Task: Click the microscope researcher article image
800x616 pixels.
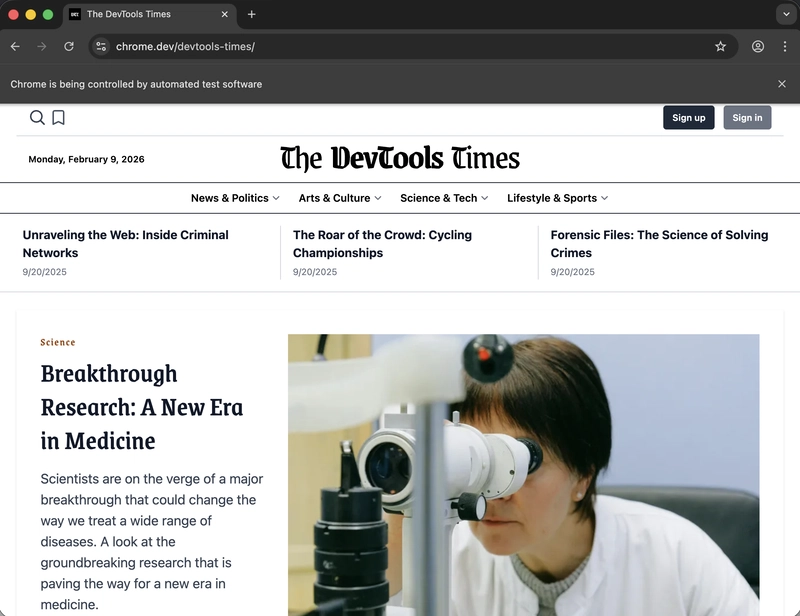Action: [x=523, y=475]
